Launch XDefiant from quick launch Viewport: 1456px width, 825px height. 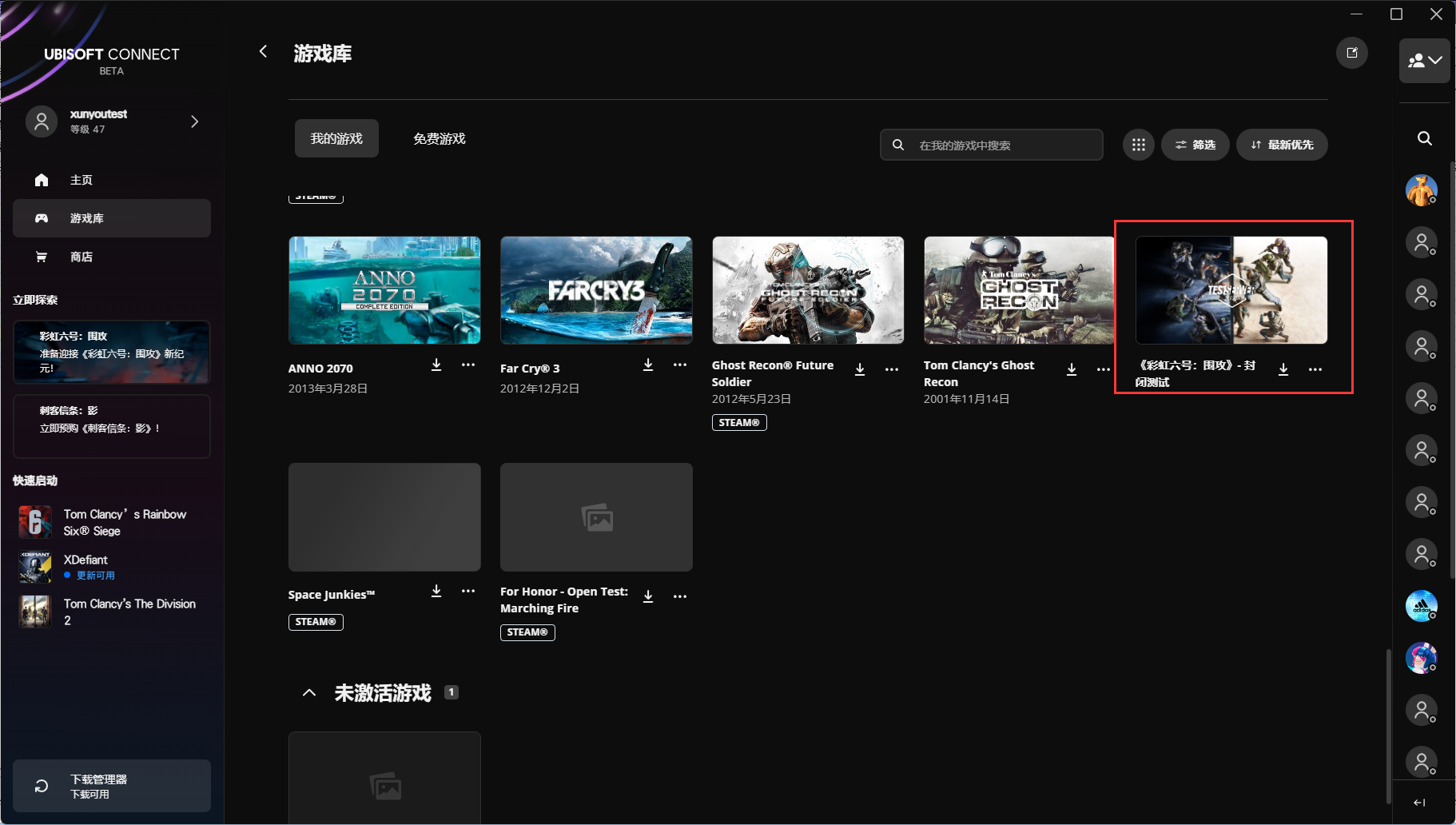[x=112, y=567]
